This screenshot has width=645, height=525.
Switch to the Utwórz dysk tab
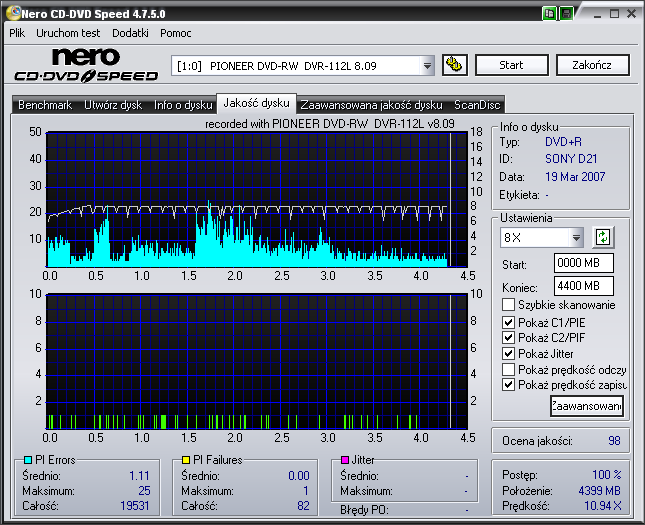113,105
